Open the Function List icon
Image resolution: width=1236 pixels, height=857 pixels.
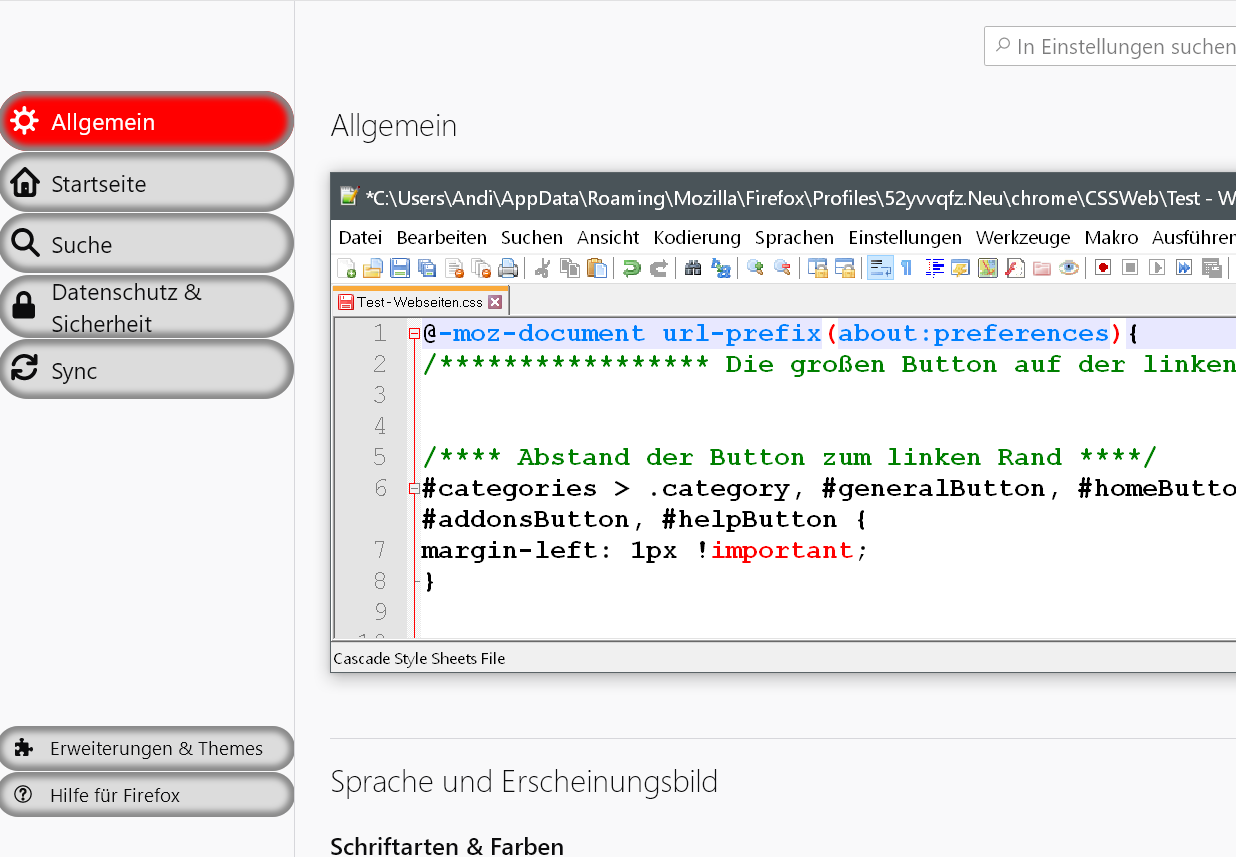(x=1015, y=267)
